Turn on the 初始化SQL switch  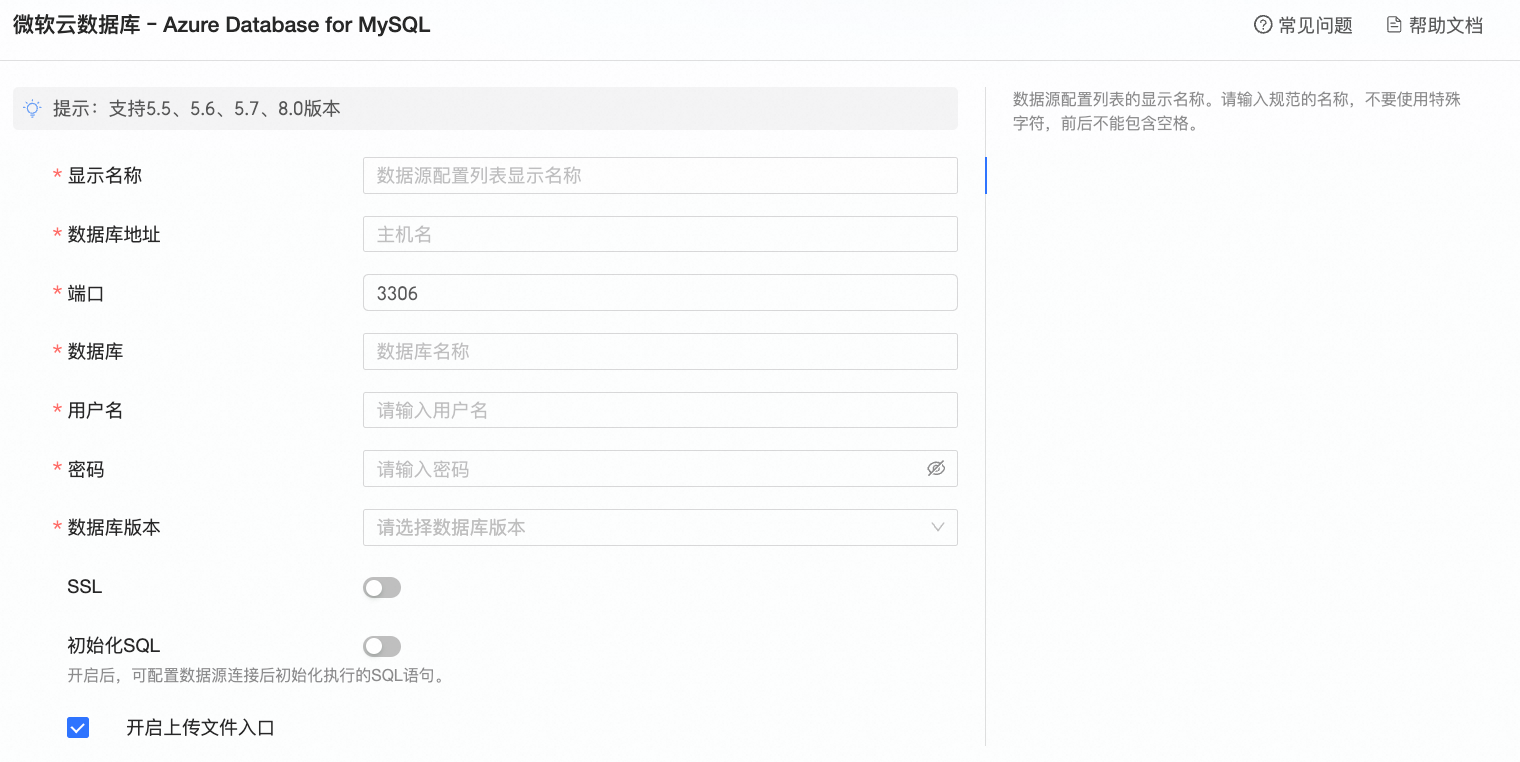[x=382, y=646]
